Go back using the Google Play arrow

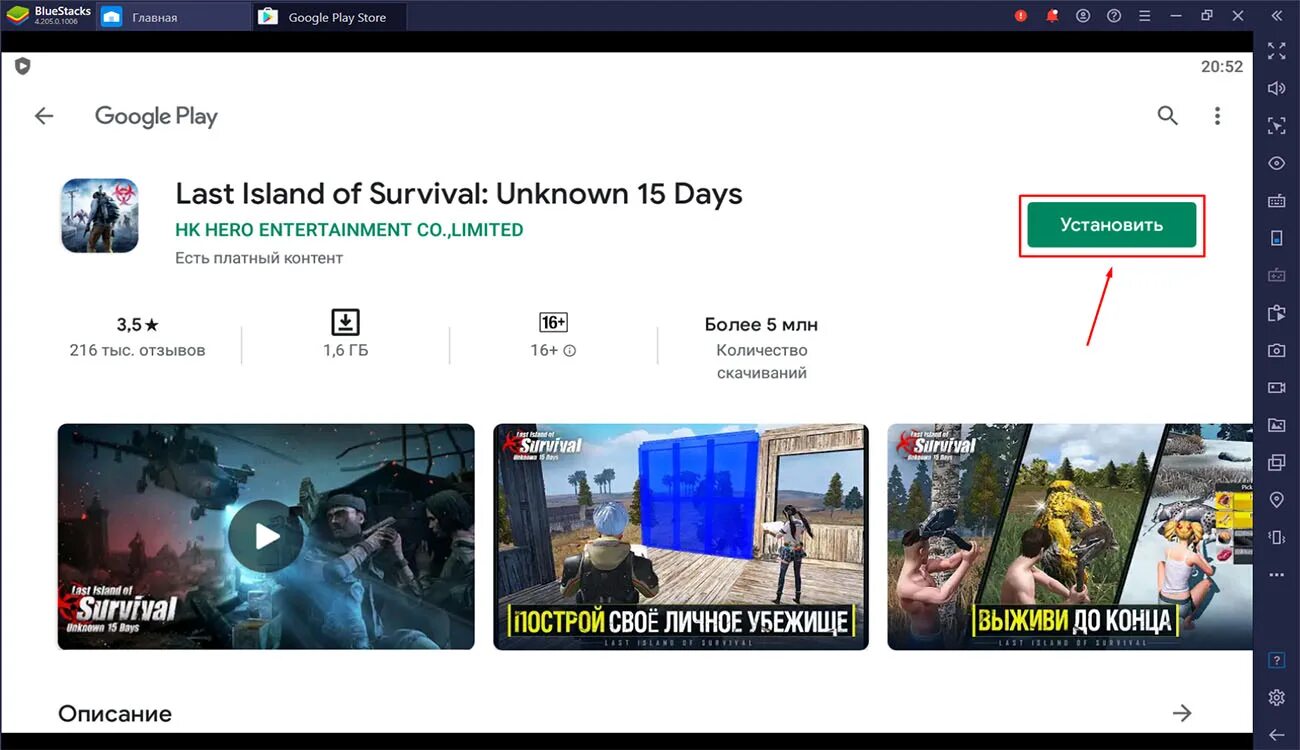pyautogui.click(x=44, y=116)
